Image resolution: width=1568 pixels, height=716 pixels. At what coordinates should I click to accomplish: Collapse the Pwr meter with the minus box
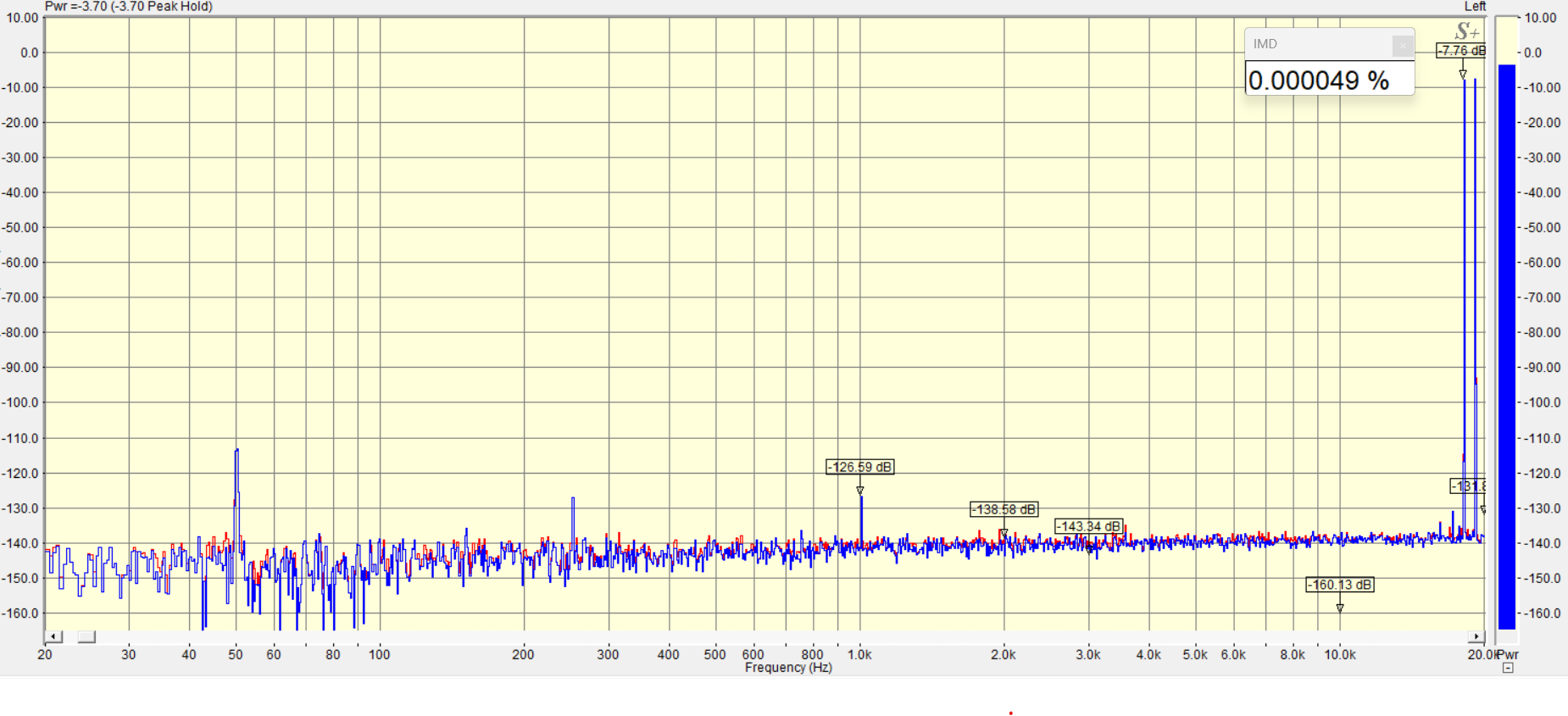click(1508, 668)
